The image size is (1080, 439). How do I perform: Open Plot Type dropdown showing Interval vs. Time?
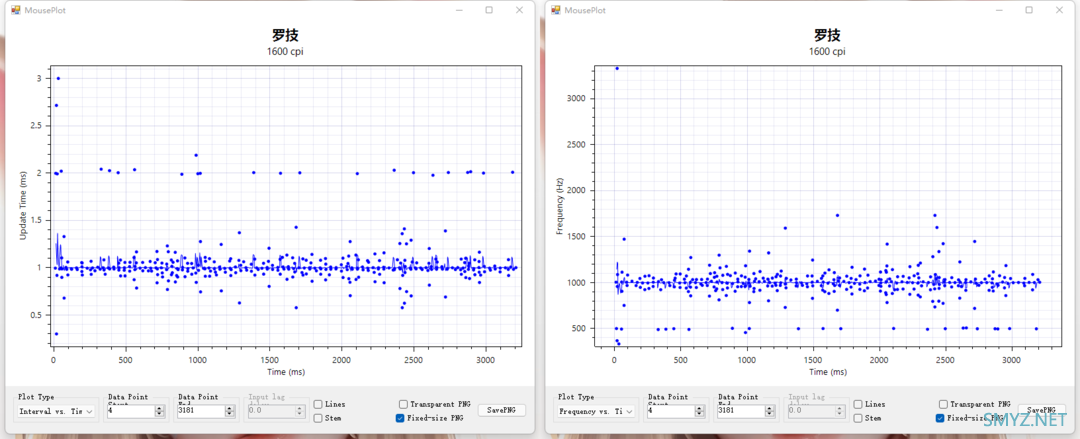point(56,411)
